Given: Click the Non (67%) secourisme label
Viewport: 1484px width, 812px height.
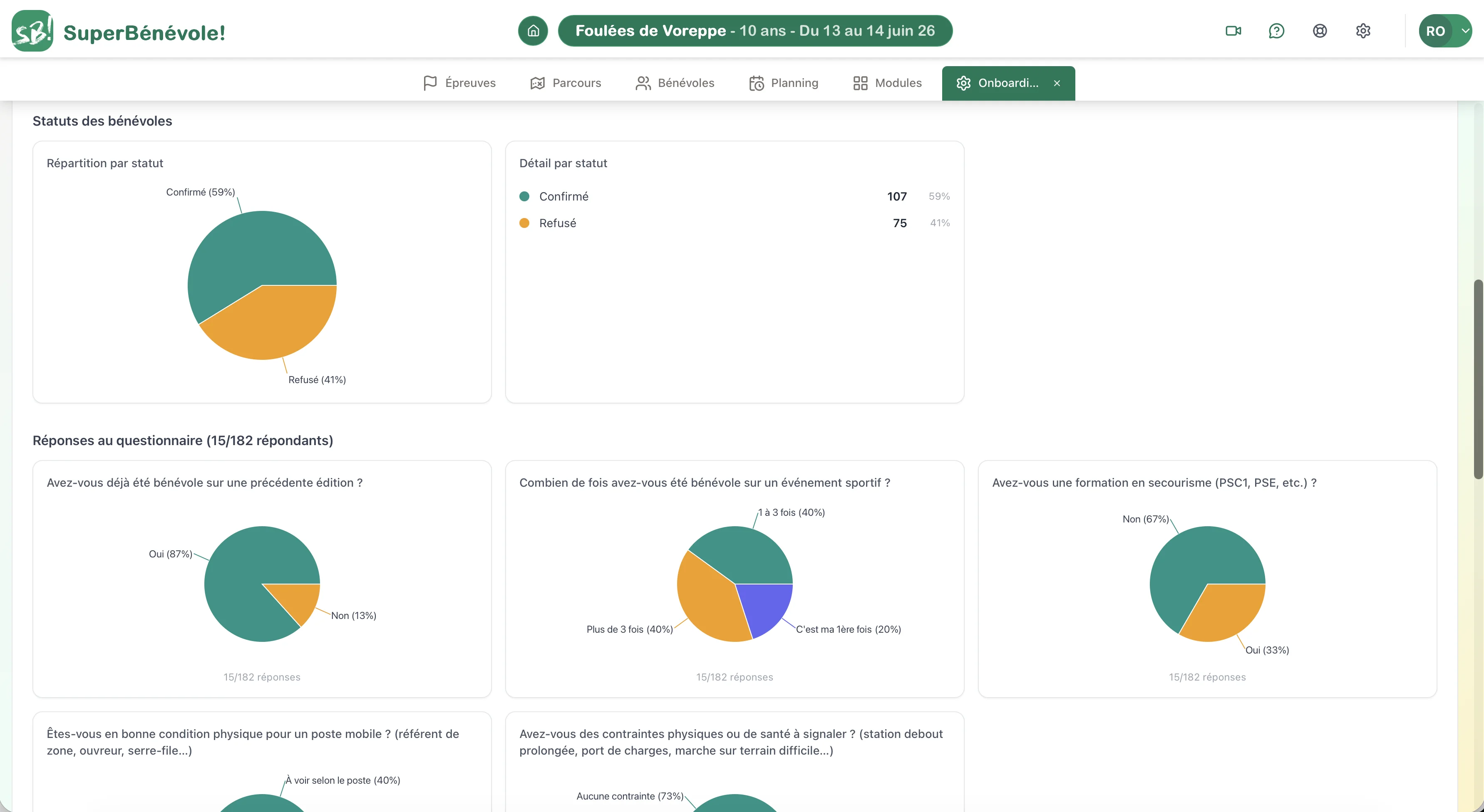Looking at the screenshot, I should [x=1145, y=519].
